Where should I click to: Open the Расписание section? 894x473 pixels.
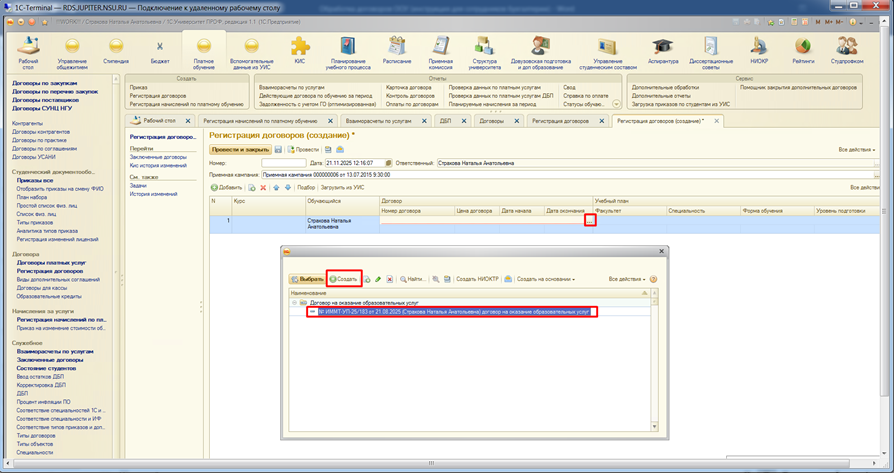[397, 51]
